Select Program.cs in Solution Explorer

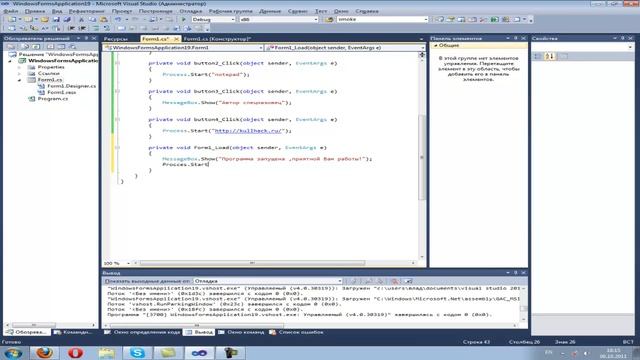click(53, 99)
